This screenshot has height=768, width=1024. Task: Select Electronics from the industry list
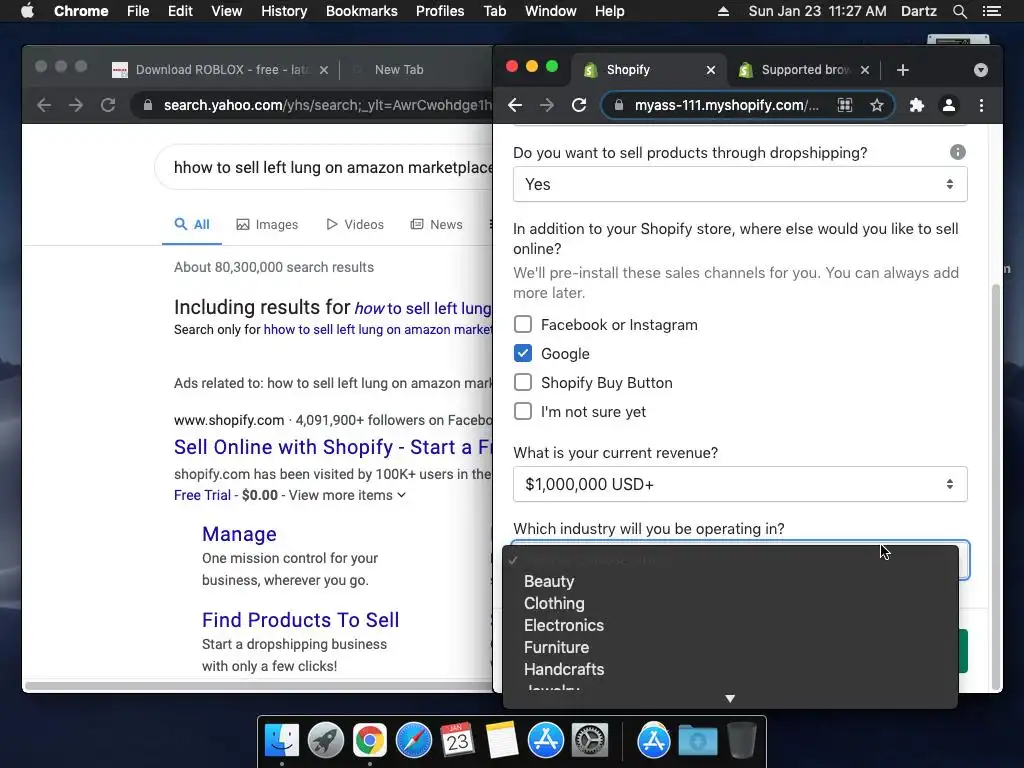(x=730, y=625)
